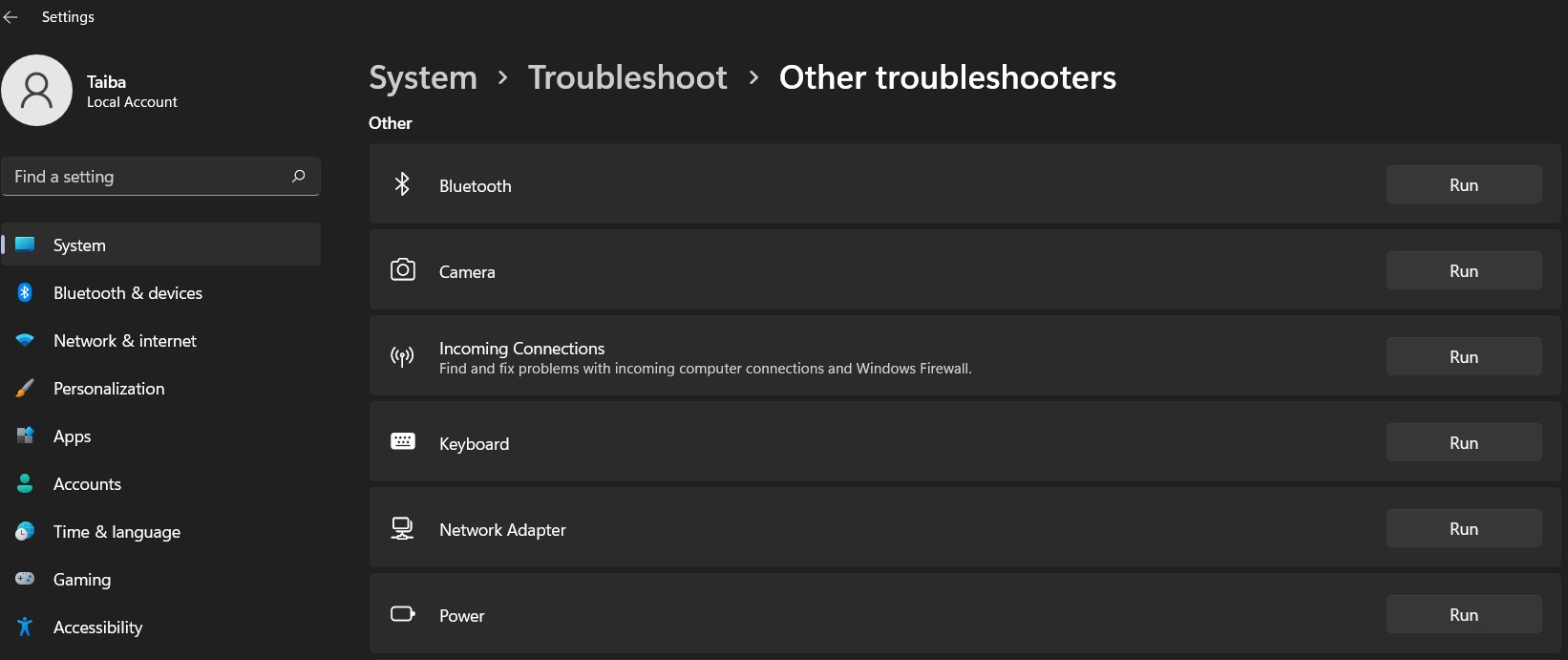Click the Accessibility person icon
The image size is (1568, 660).
tap(24, 627)
